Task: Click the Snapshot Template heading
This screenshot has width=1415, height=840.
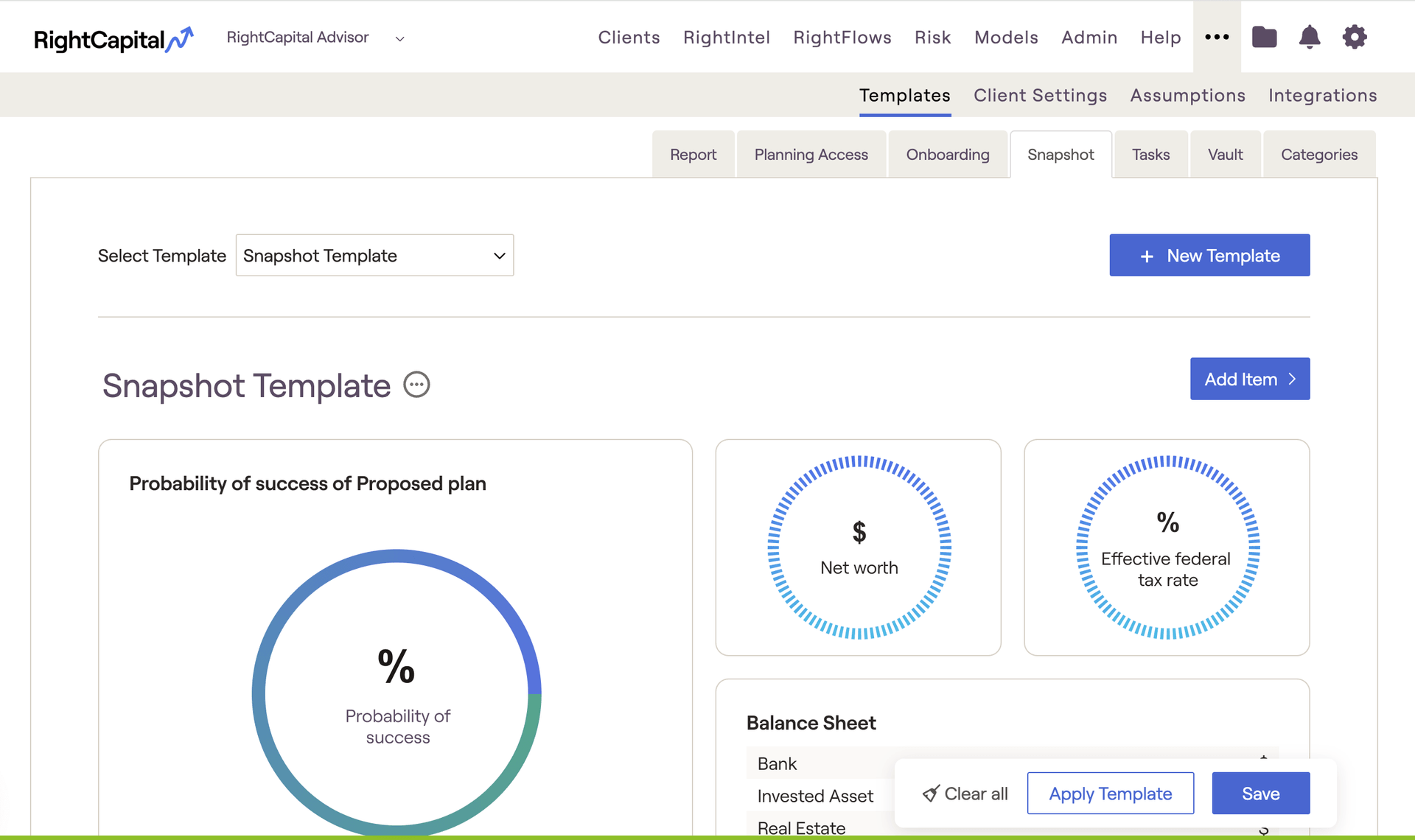Action: (246, 385)
